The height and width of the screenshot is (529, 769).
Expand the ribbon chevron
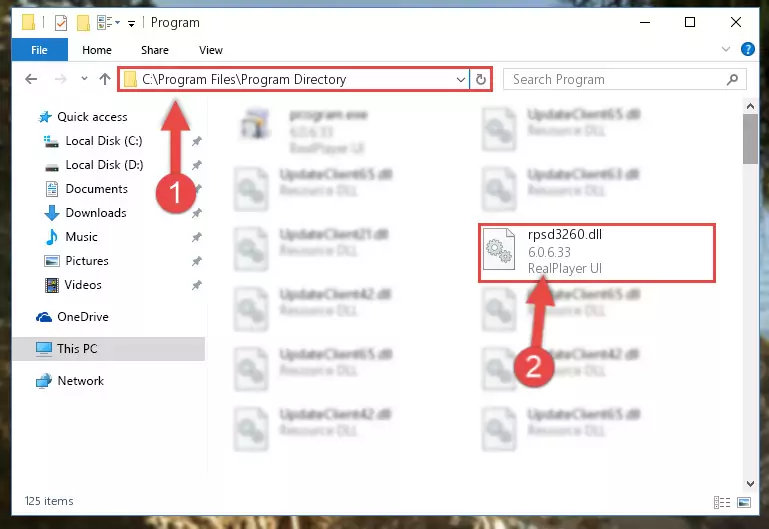(726, 49)
